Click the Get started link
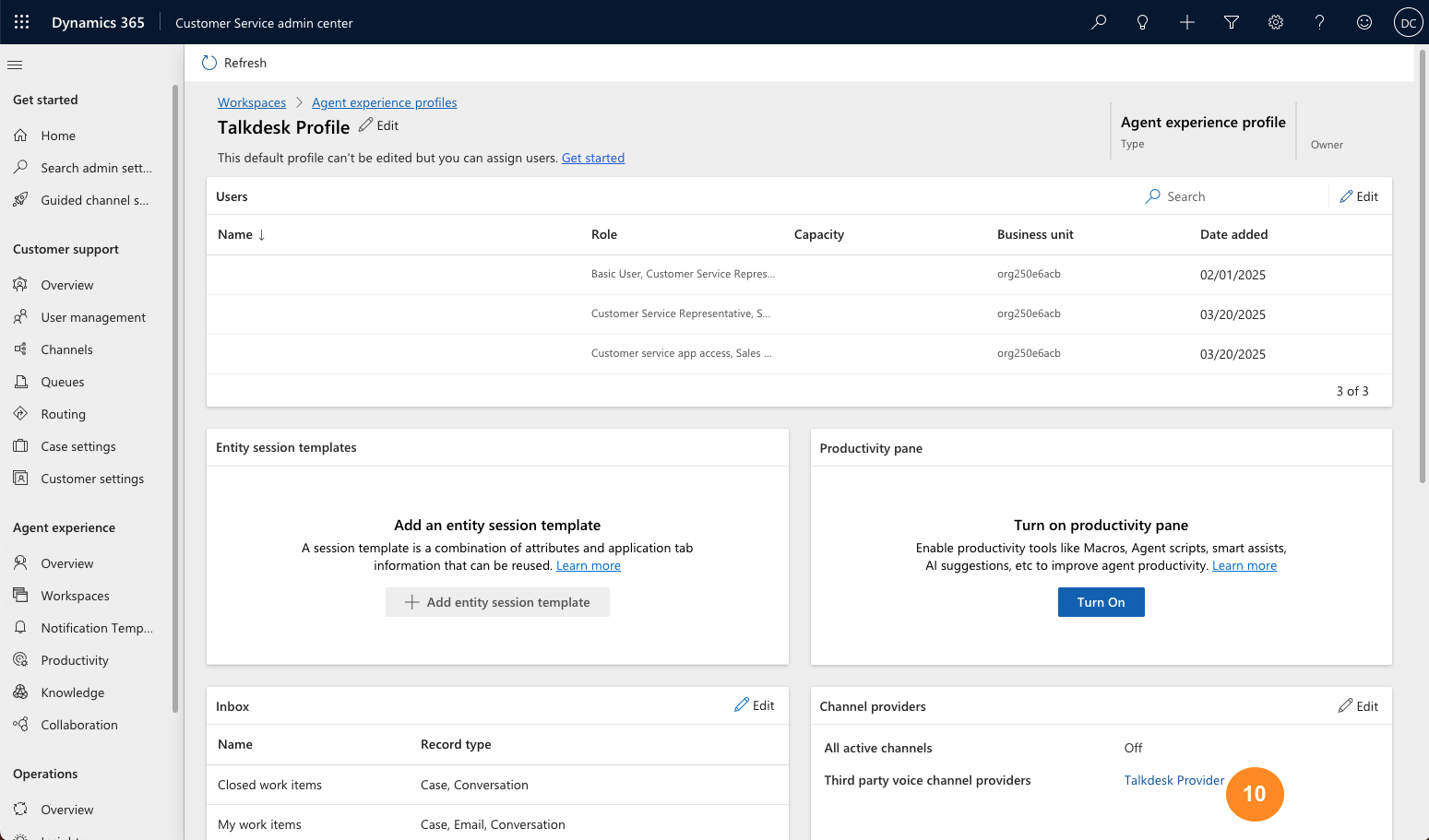The height and width of the screenshot is (840, 1429). (593, 158)
